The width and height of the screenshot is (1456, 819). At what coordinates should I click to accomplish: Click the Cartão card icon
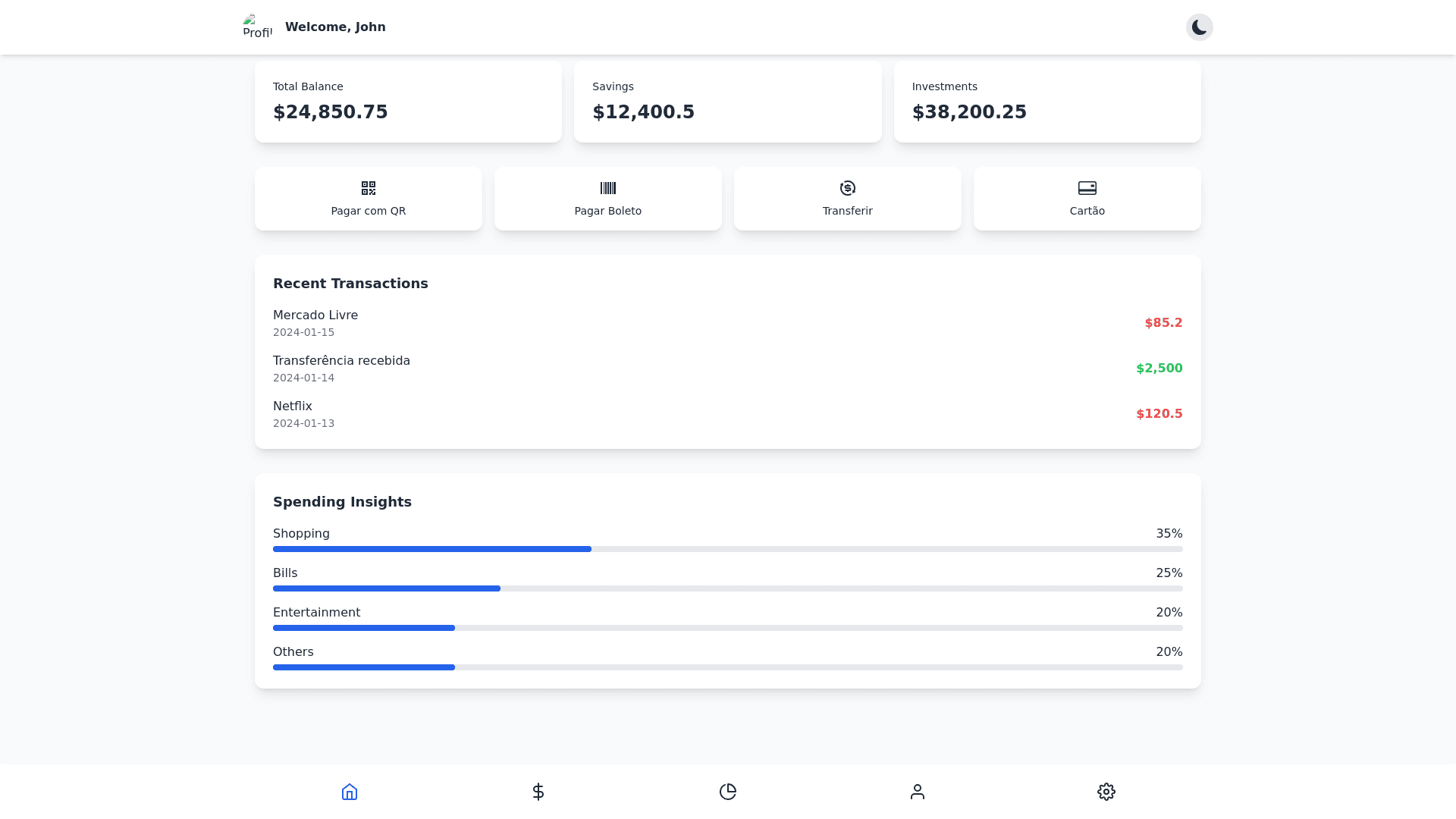coord(1087,188)
